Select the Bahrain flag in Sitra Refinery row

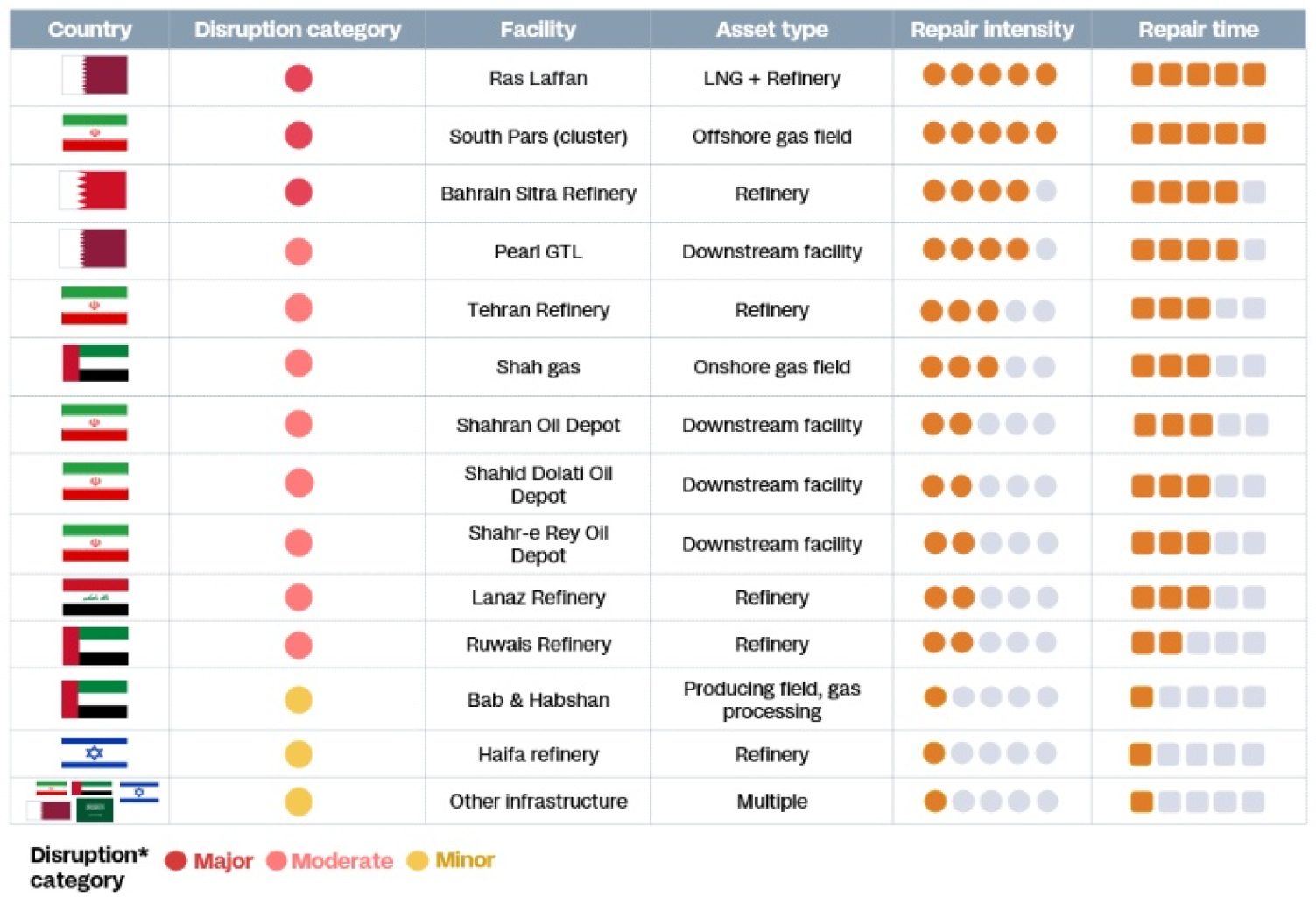(93, 191)
